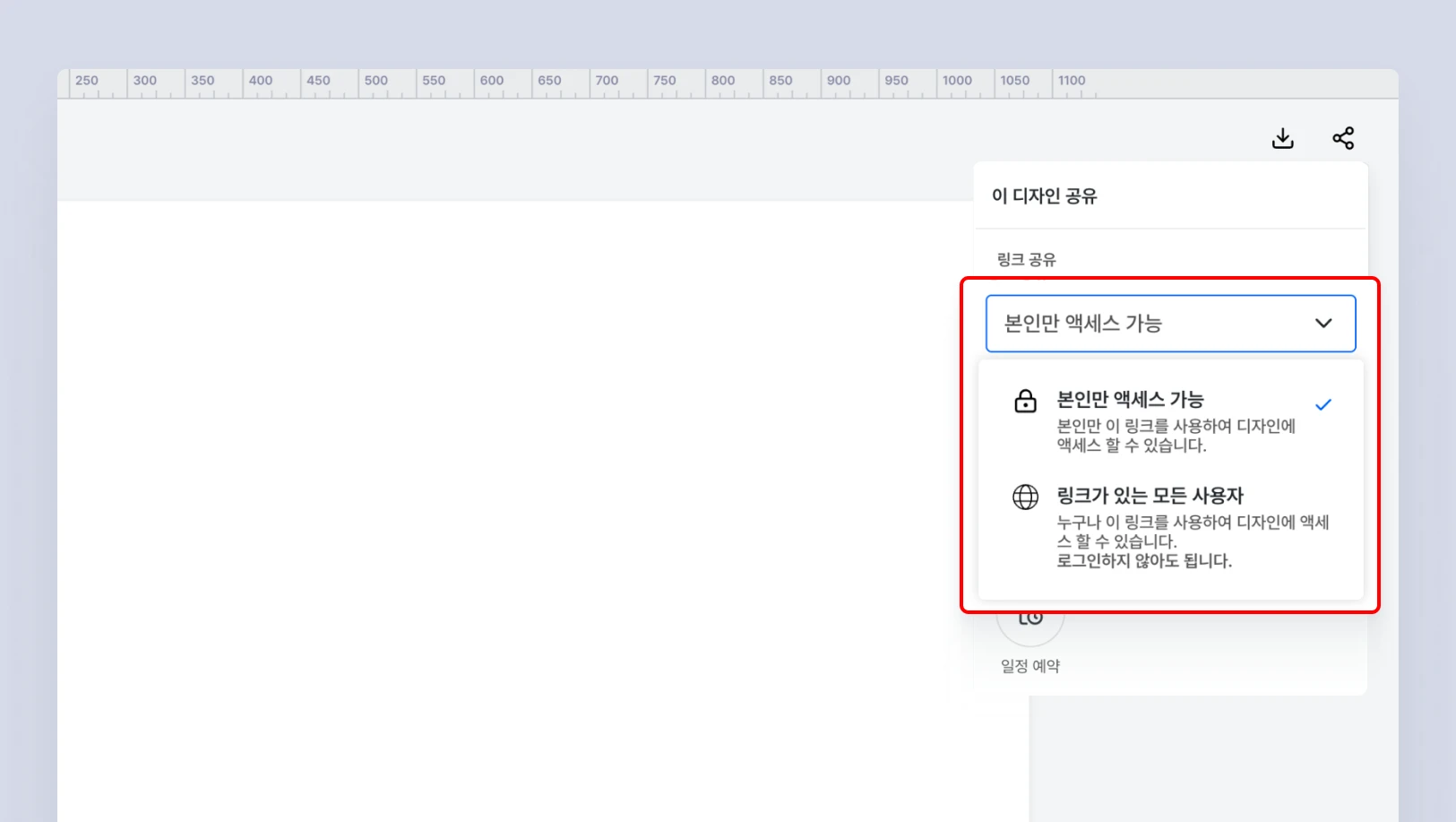Click the 1000 mark on the ruler
Screen dimensions: 1456x822
957,81
